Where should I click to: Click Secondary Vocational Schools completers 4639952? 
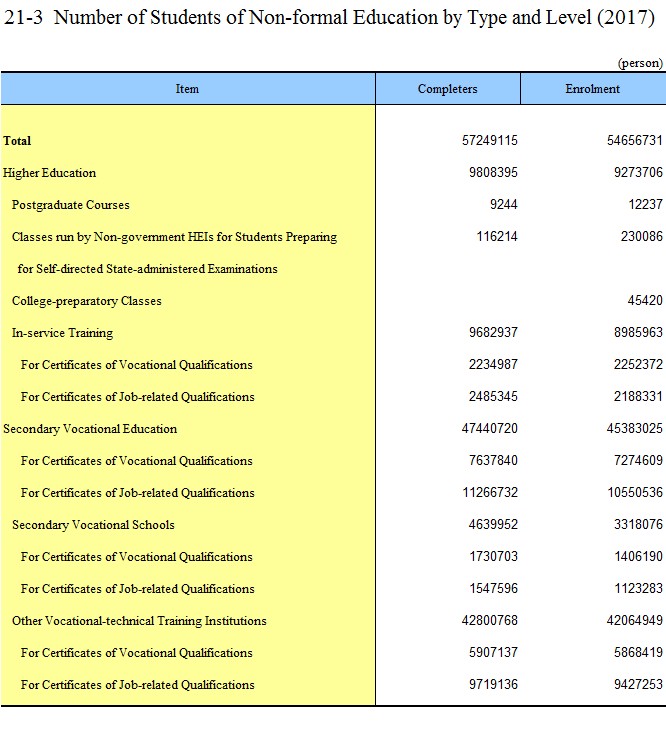[x=493, y=525]
